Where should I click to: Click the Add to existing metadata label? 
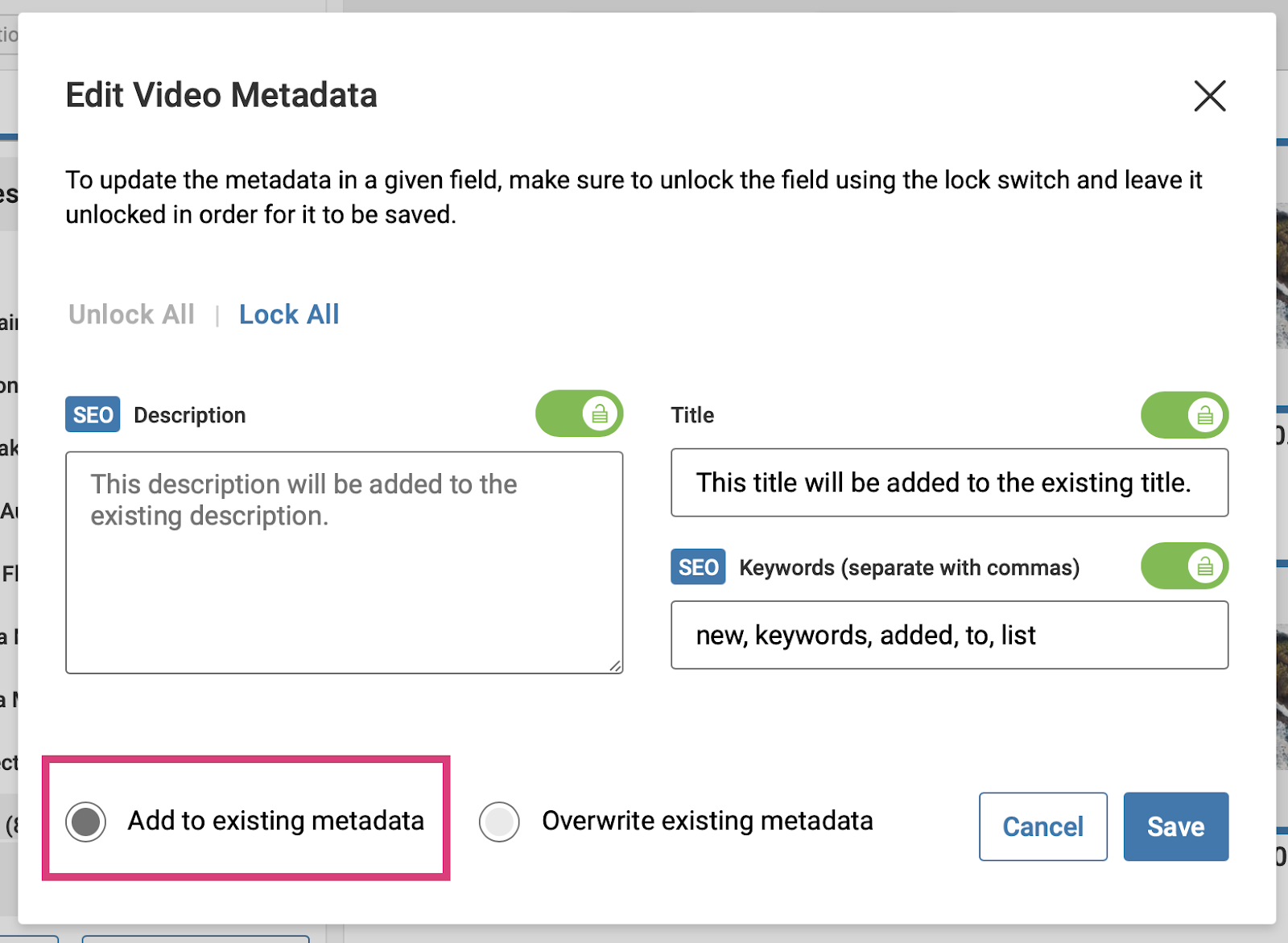(276, 821)
